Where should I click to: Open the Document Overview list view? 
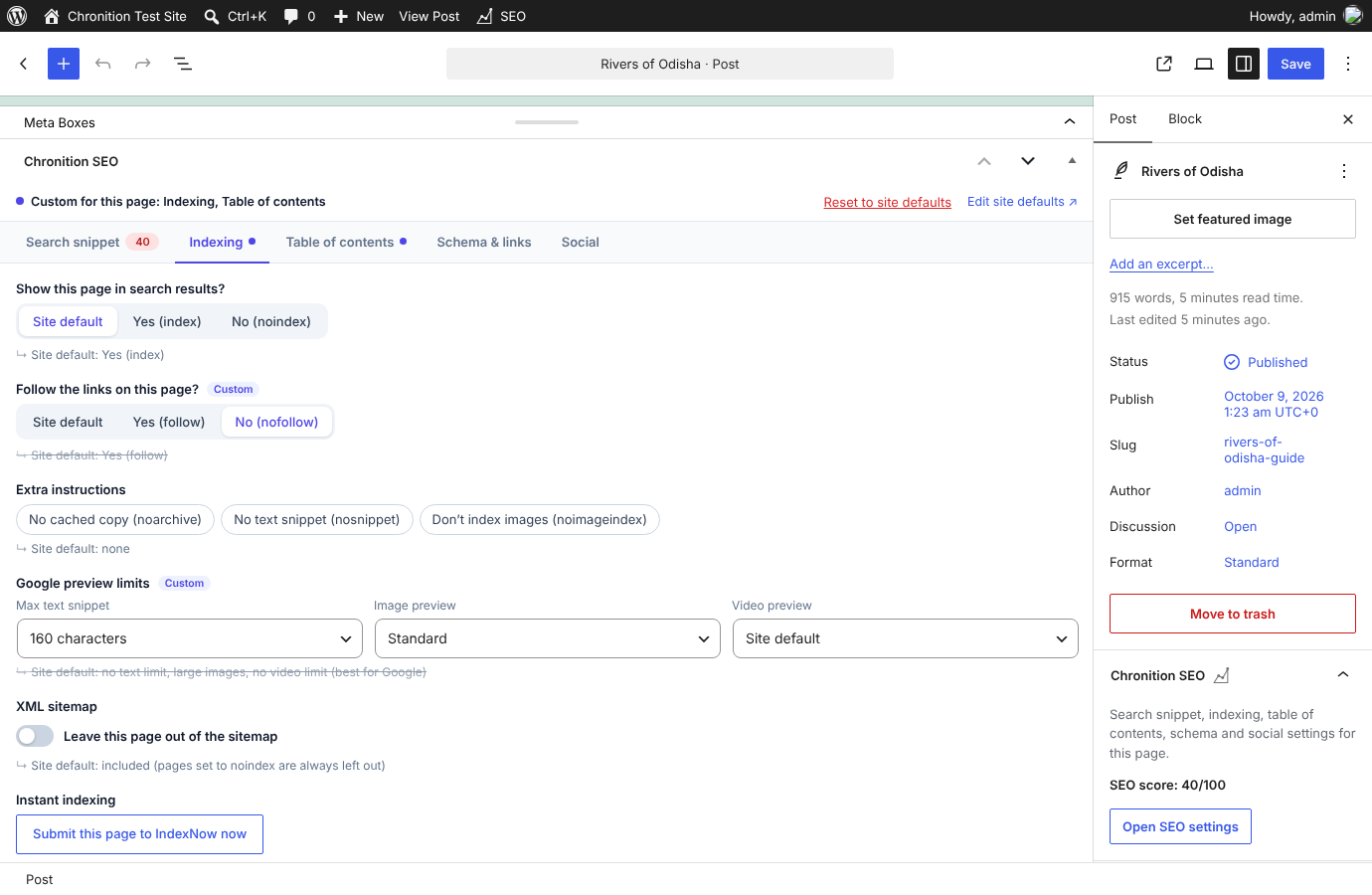[x=183, y=64]
